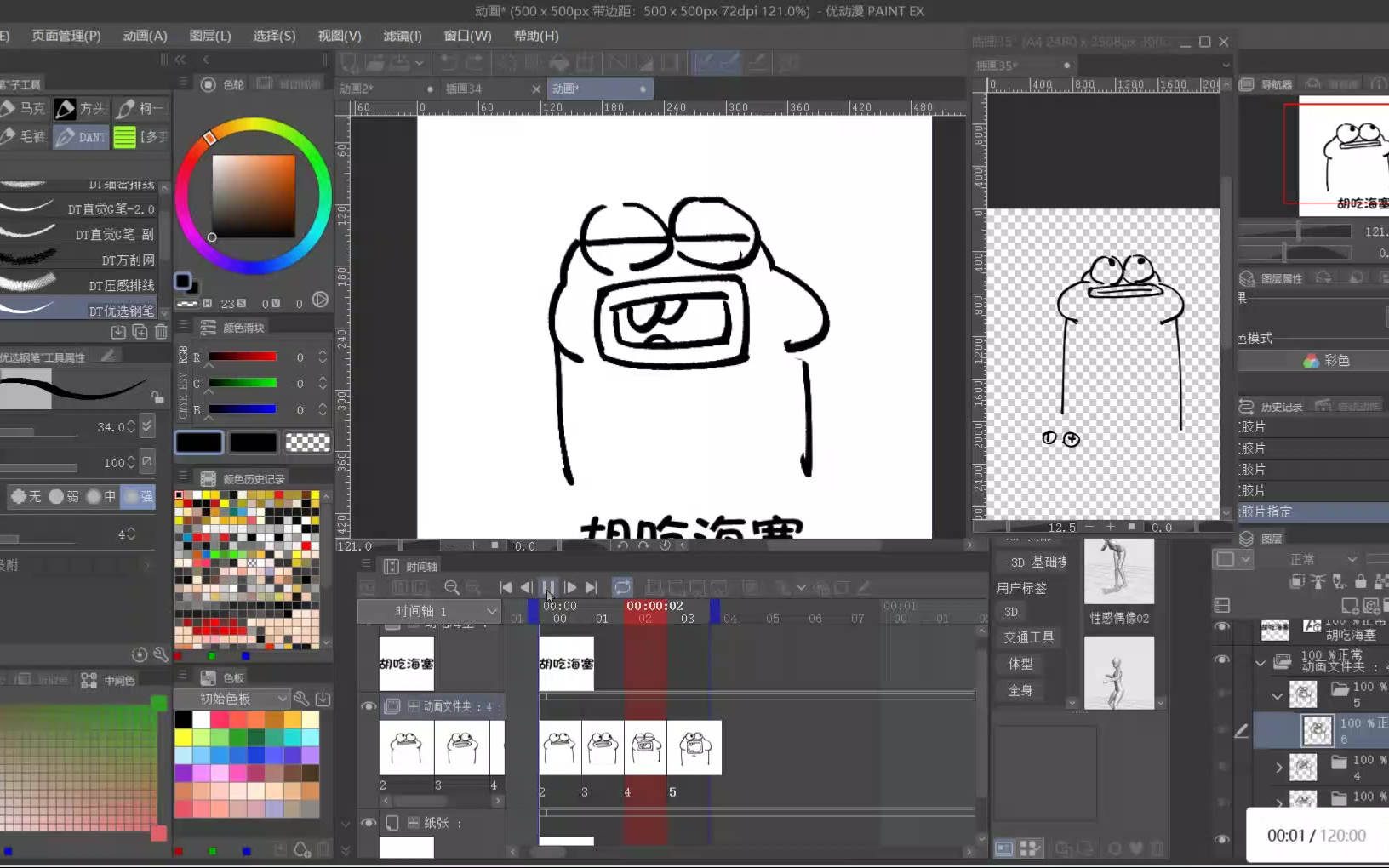Toggle visibility of the 胡吃海塞 layer

1222,628
